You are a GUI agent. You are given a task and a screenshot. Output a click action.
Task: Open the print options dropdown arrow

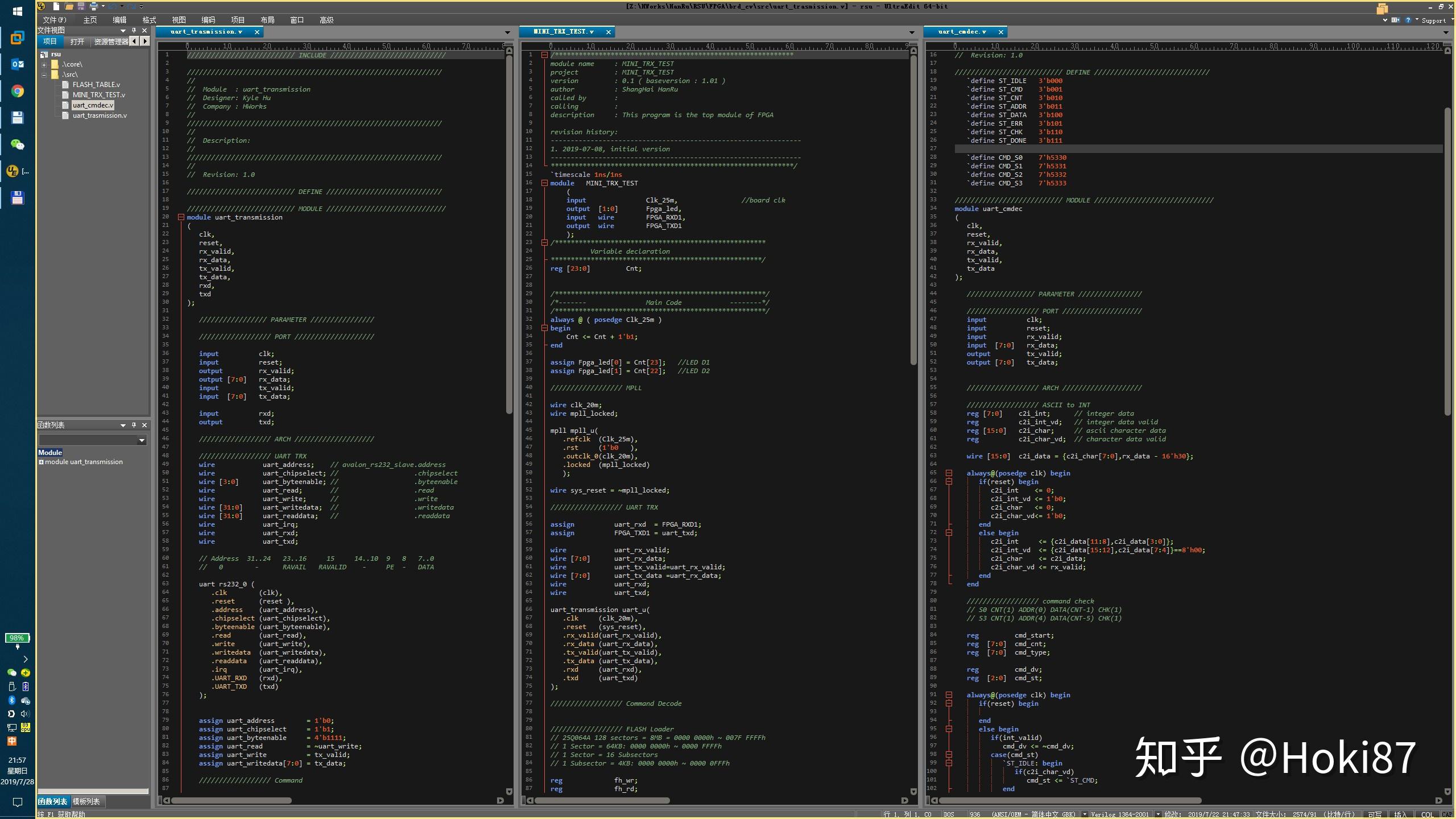click(x=103, y=6)
